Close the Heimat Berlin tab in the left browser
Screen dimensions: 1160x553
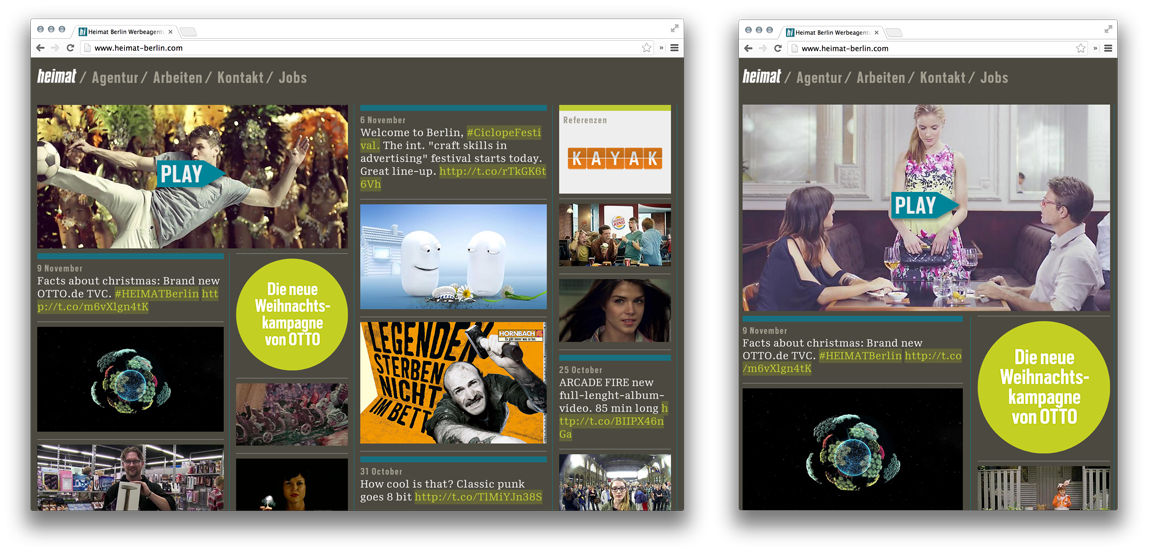click(x=171, y=32)
